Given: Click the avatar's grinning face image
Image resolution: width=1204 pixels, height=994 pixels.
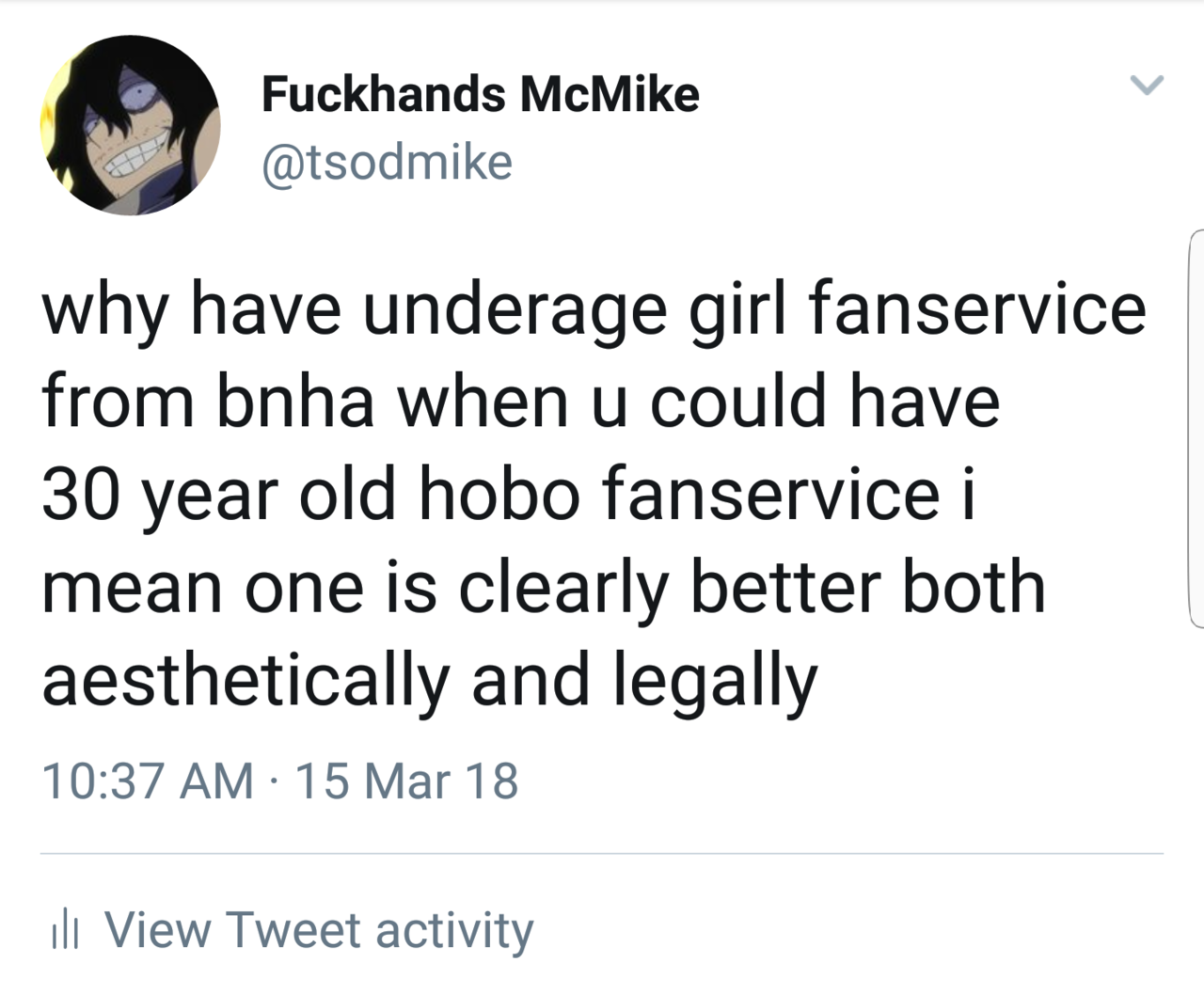Looking at the screenshot, I should coord(130,125).
